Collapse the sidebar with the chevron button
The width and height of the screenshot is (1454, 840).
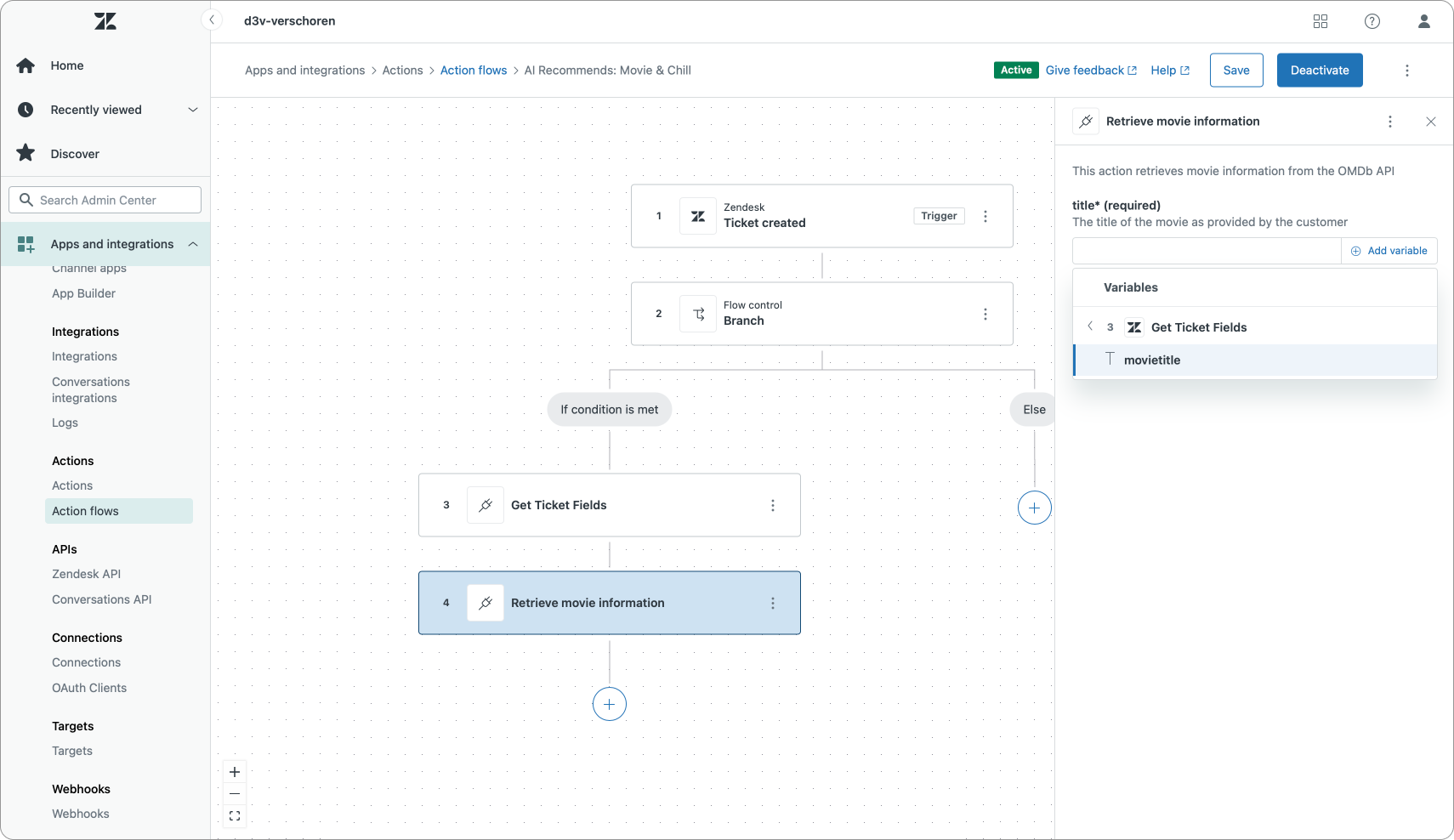coord(212,20)
